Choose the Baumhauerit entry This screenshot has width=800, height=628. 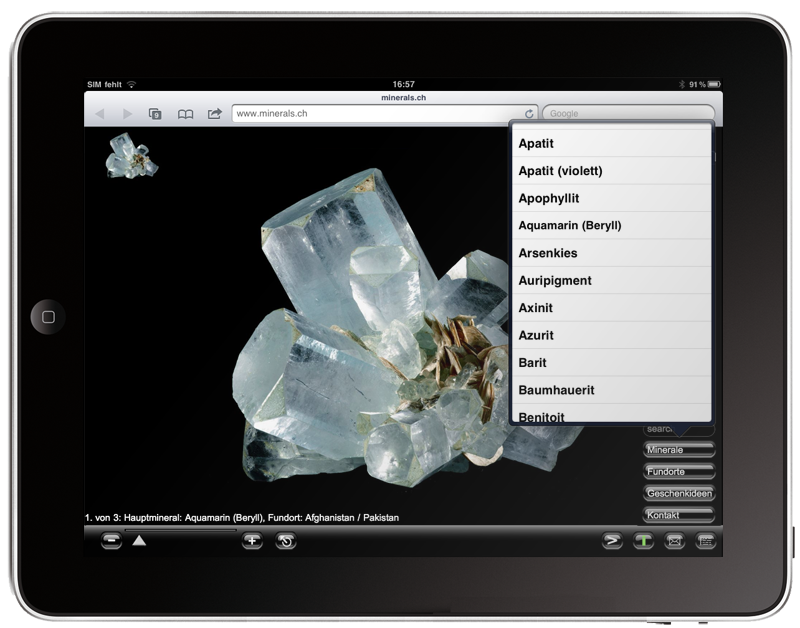click(x=611, y=390)
